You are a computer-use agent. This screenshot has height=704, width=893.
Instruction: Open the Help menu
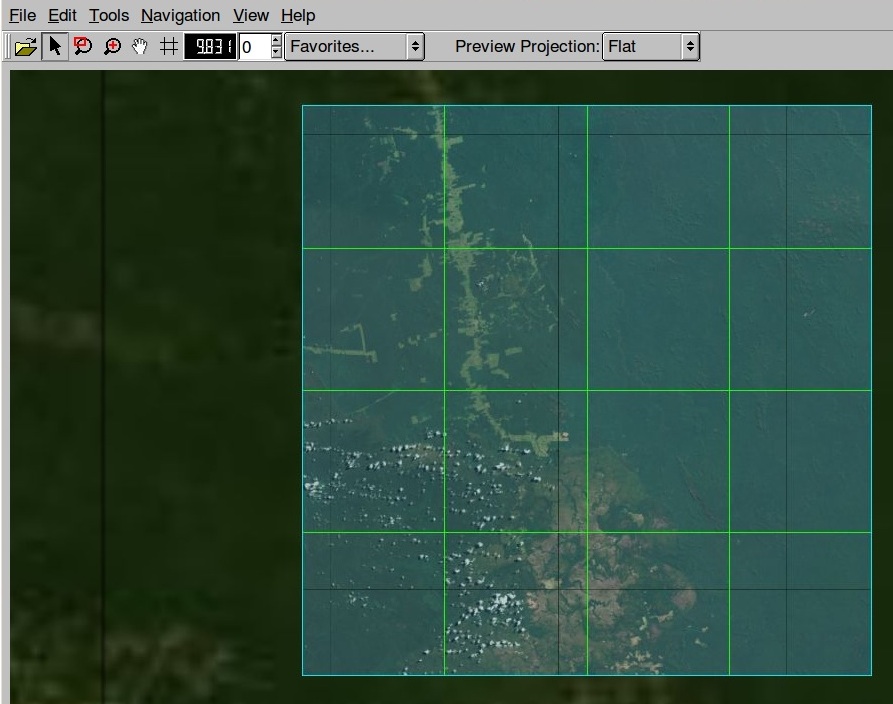coord(297,15)
